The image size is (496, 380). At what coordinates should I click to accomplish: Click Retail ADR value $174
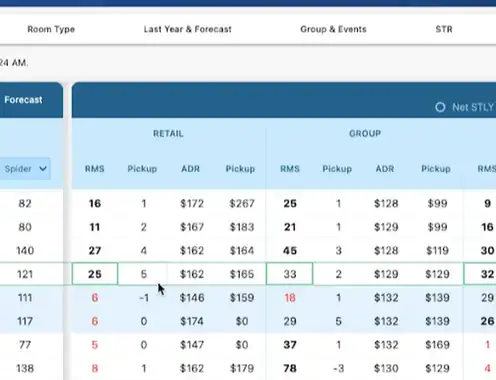pos(192,321)
